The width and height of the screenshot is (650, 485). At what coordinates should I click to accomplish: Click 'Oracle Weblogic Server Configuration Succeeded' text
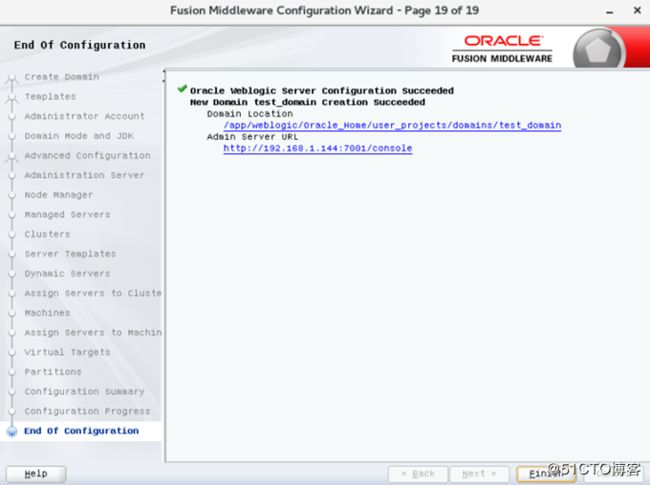(x=322, y=91)
